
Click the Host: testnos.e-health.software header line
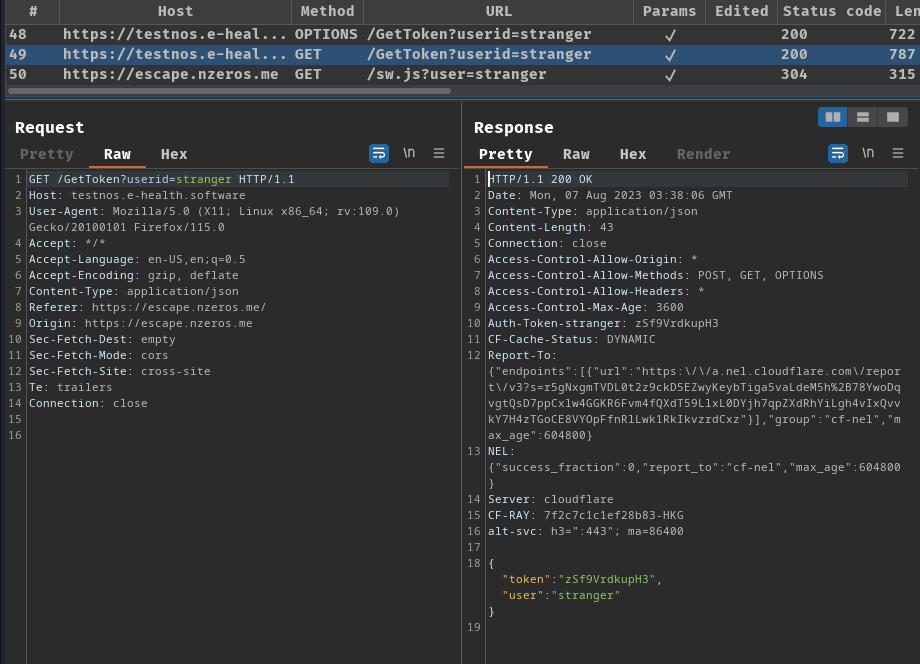click(137, 195)
